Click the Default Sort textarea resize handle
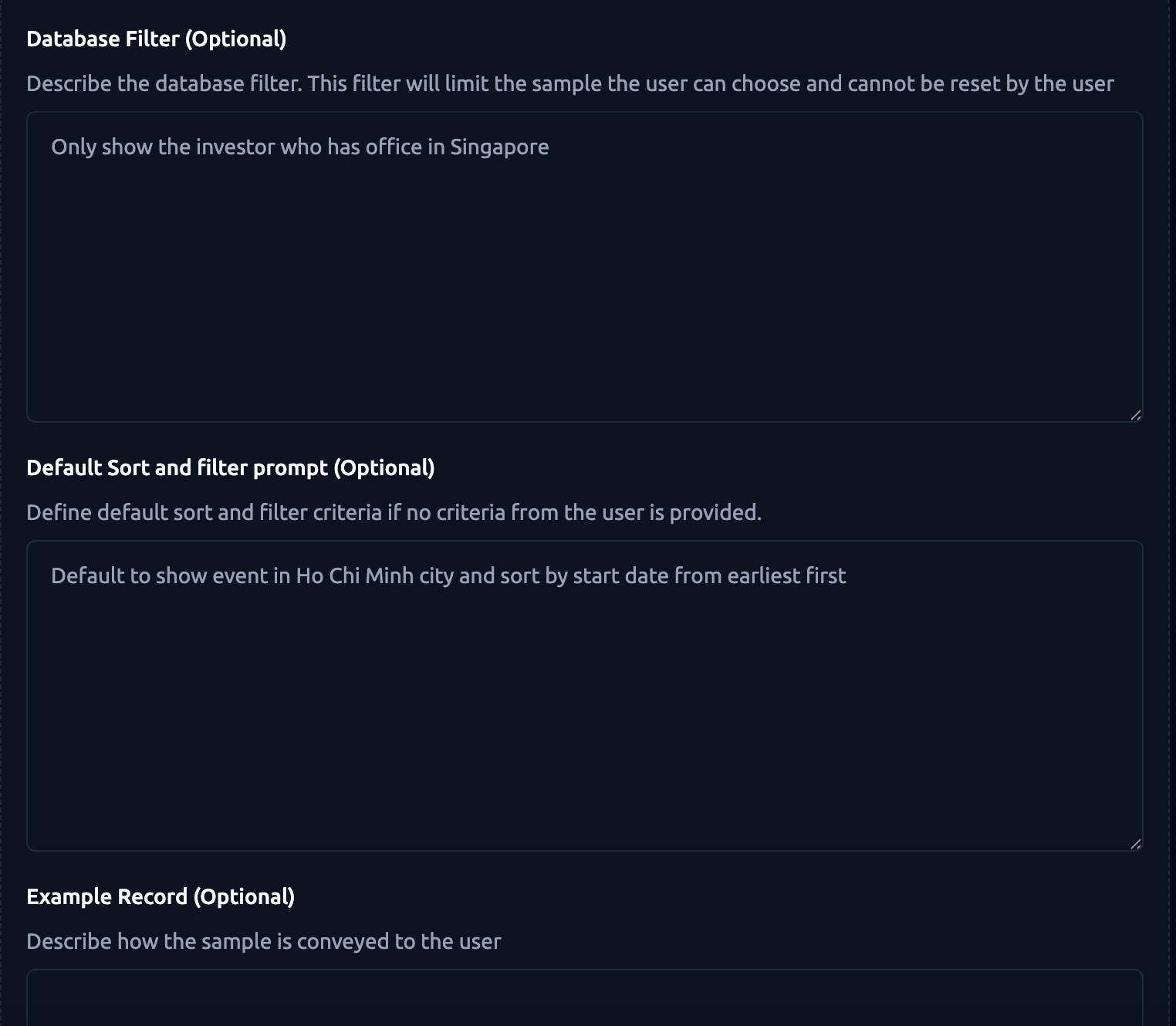The width and height of the screenshot is (1176, 1026). [1135, 844]
